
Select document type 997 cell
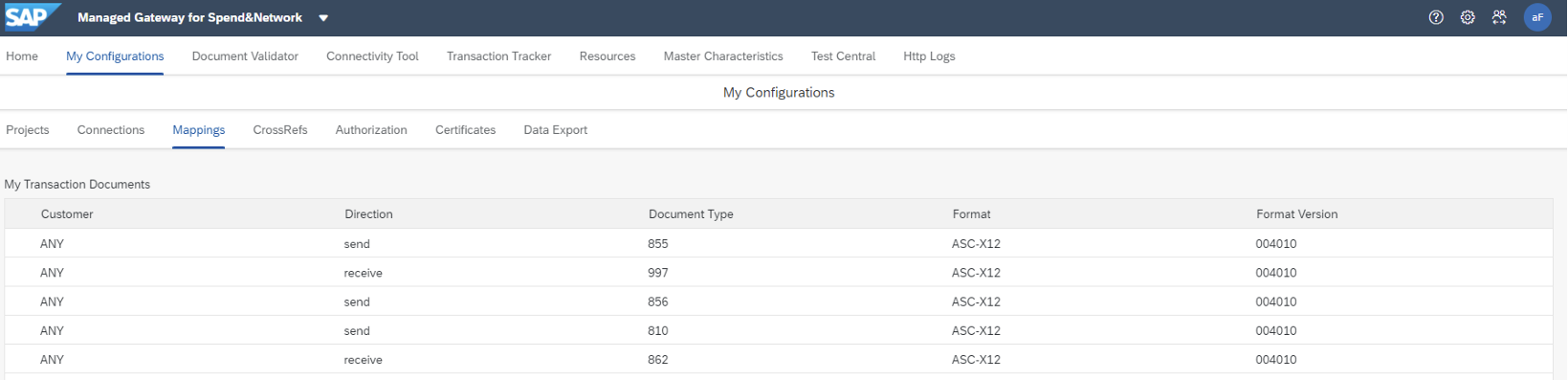[658, 273]
